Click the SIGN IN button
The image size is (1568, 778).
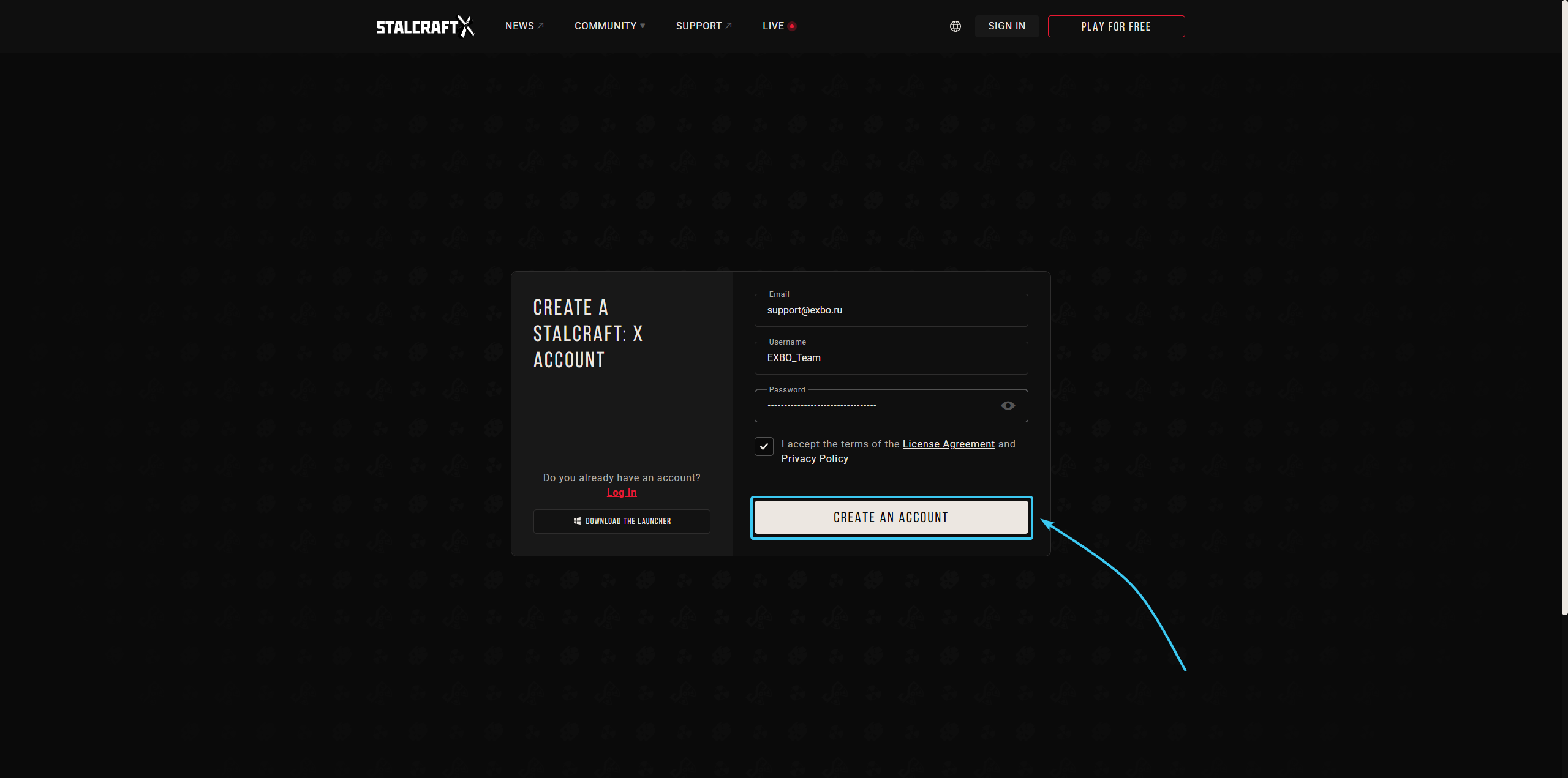pos(1006,26)
